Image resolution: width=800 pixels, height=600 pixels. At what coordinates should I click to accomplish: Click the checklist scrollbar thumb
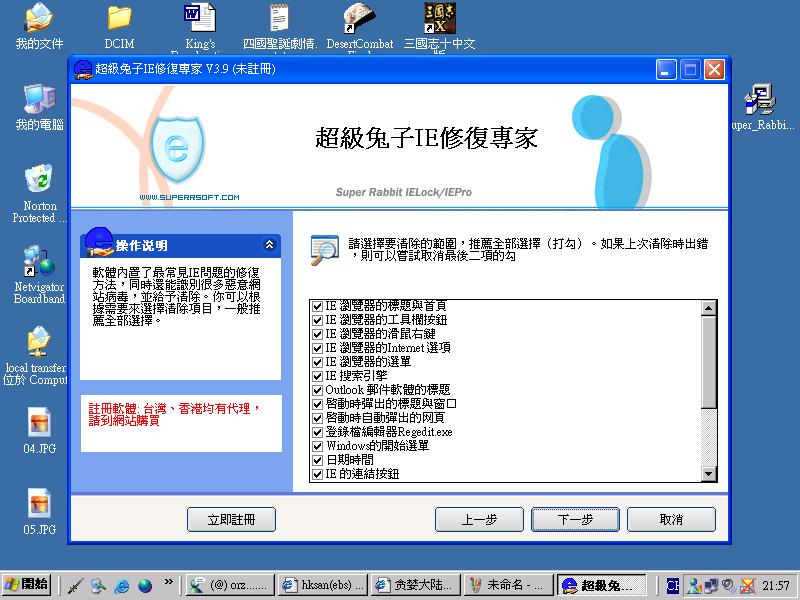[x=709, y=362]
